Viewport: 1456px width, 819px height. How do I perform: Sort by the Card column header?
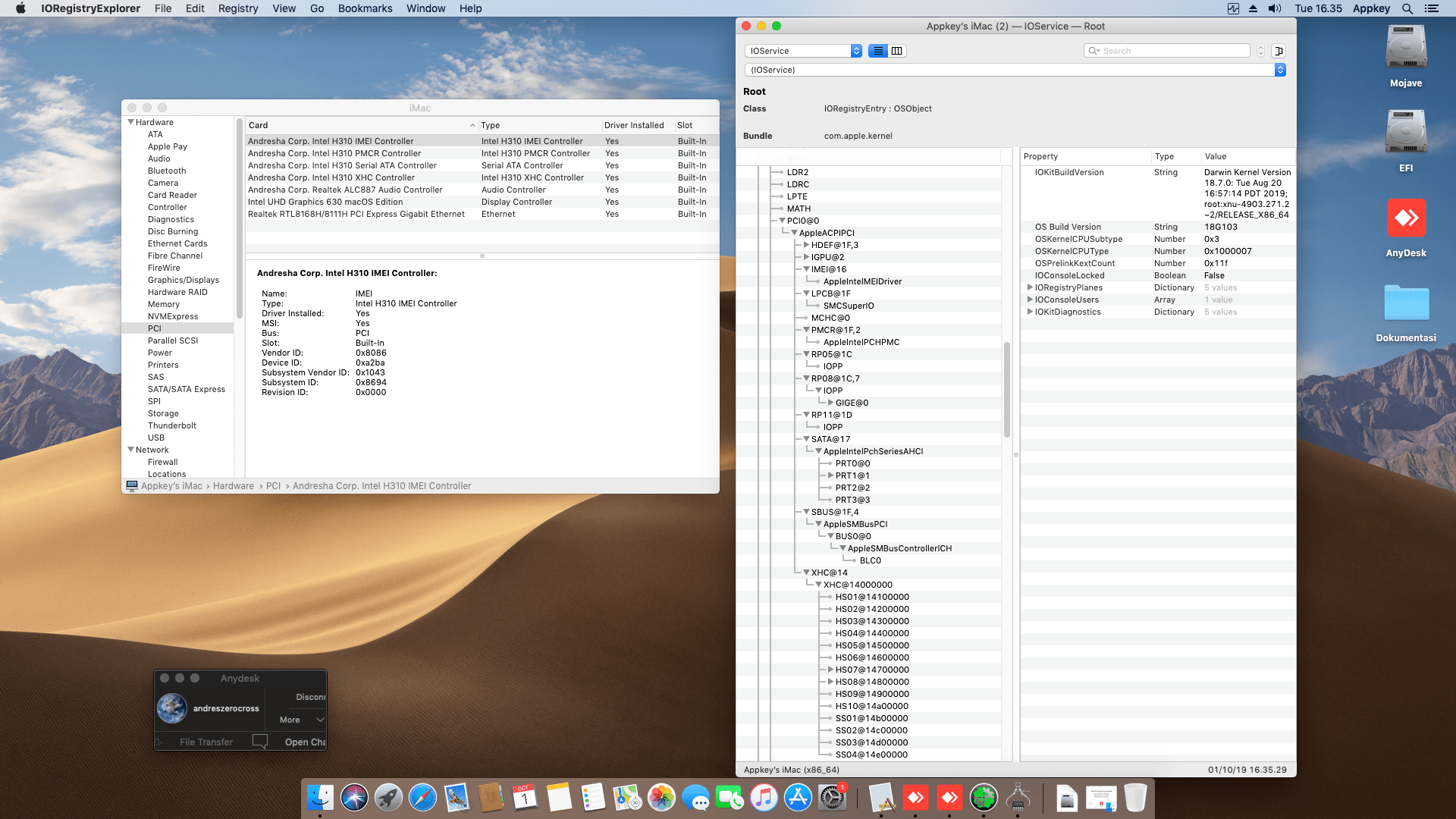coord(362,125)
